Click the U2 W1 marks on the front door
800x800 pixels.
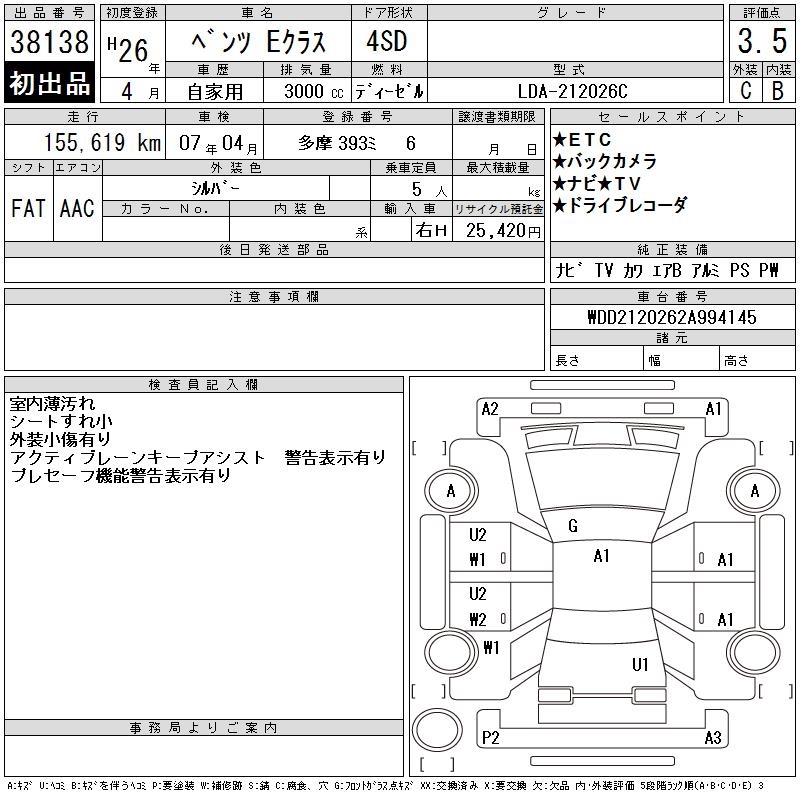(x=478, y=547)
